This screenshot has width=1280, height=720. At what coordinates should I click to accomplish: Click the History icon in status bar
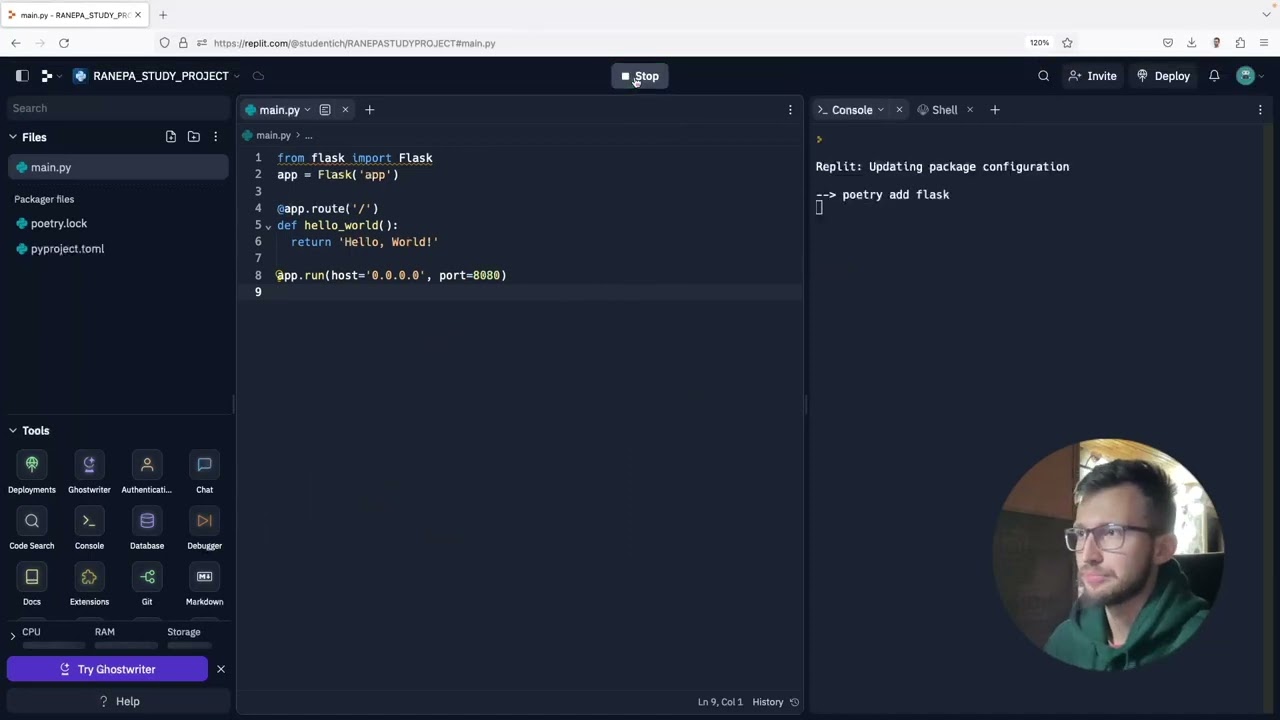click(x=795, y=702)
